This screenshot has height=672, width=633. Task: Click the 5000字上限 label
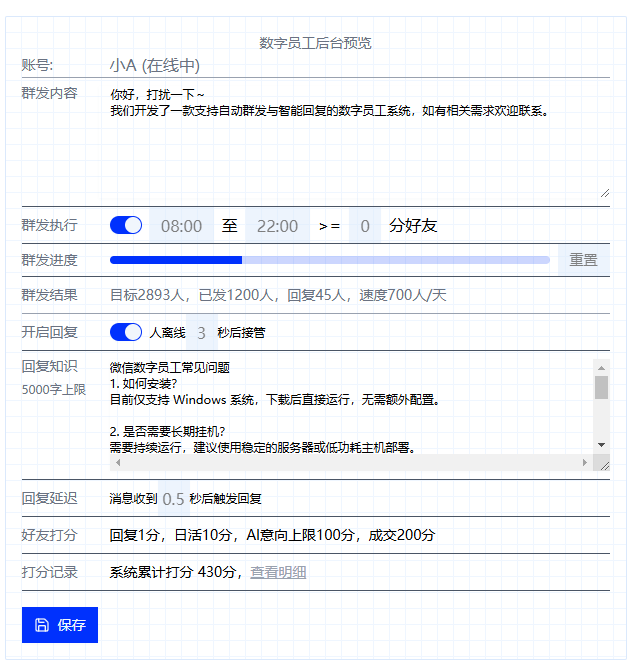click(54, 390)
